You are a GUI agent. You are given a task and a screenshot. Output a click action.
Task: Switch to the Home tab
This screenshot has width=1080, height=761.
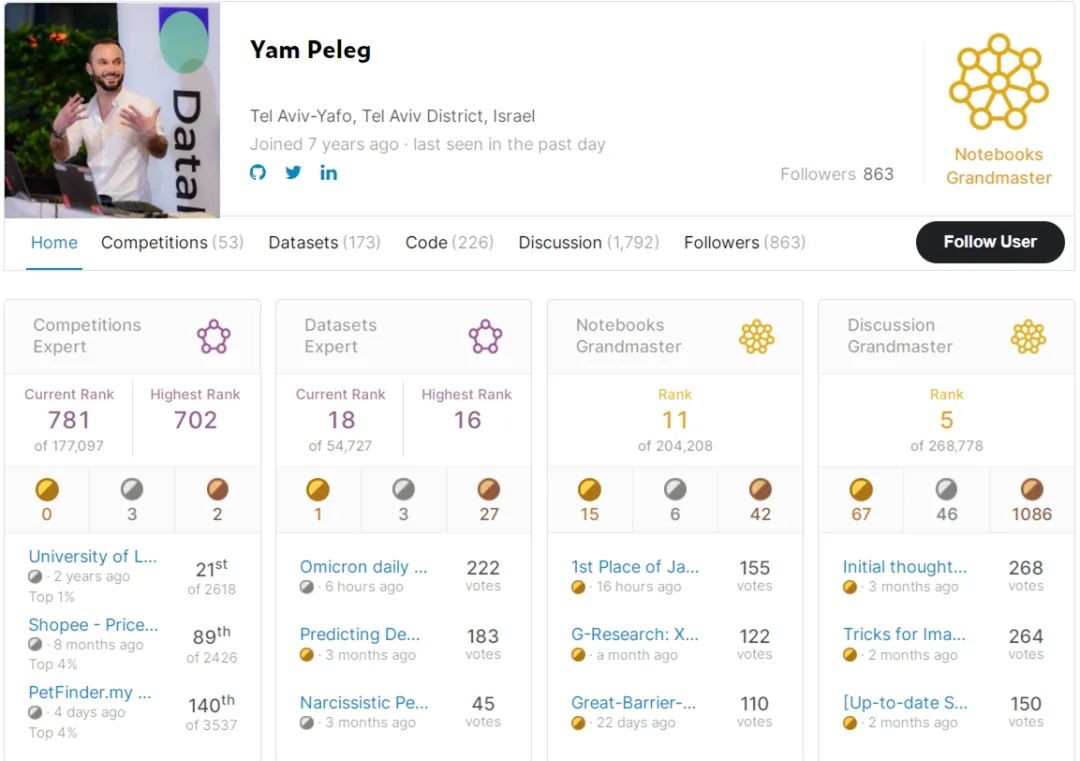pos(54,242)
